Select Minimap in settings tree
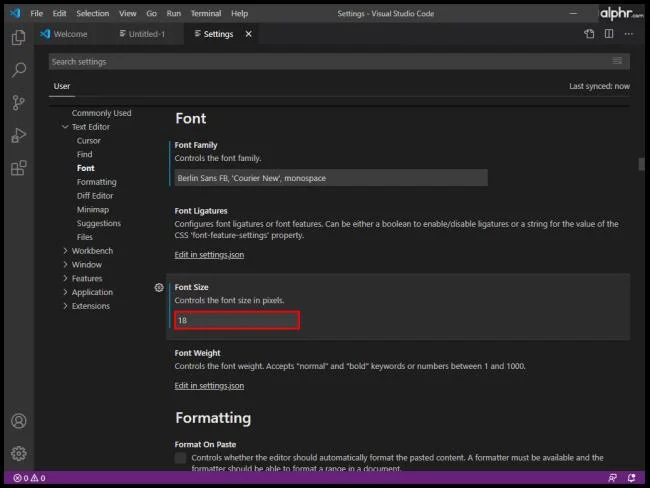 [92, 209]
